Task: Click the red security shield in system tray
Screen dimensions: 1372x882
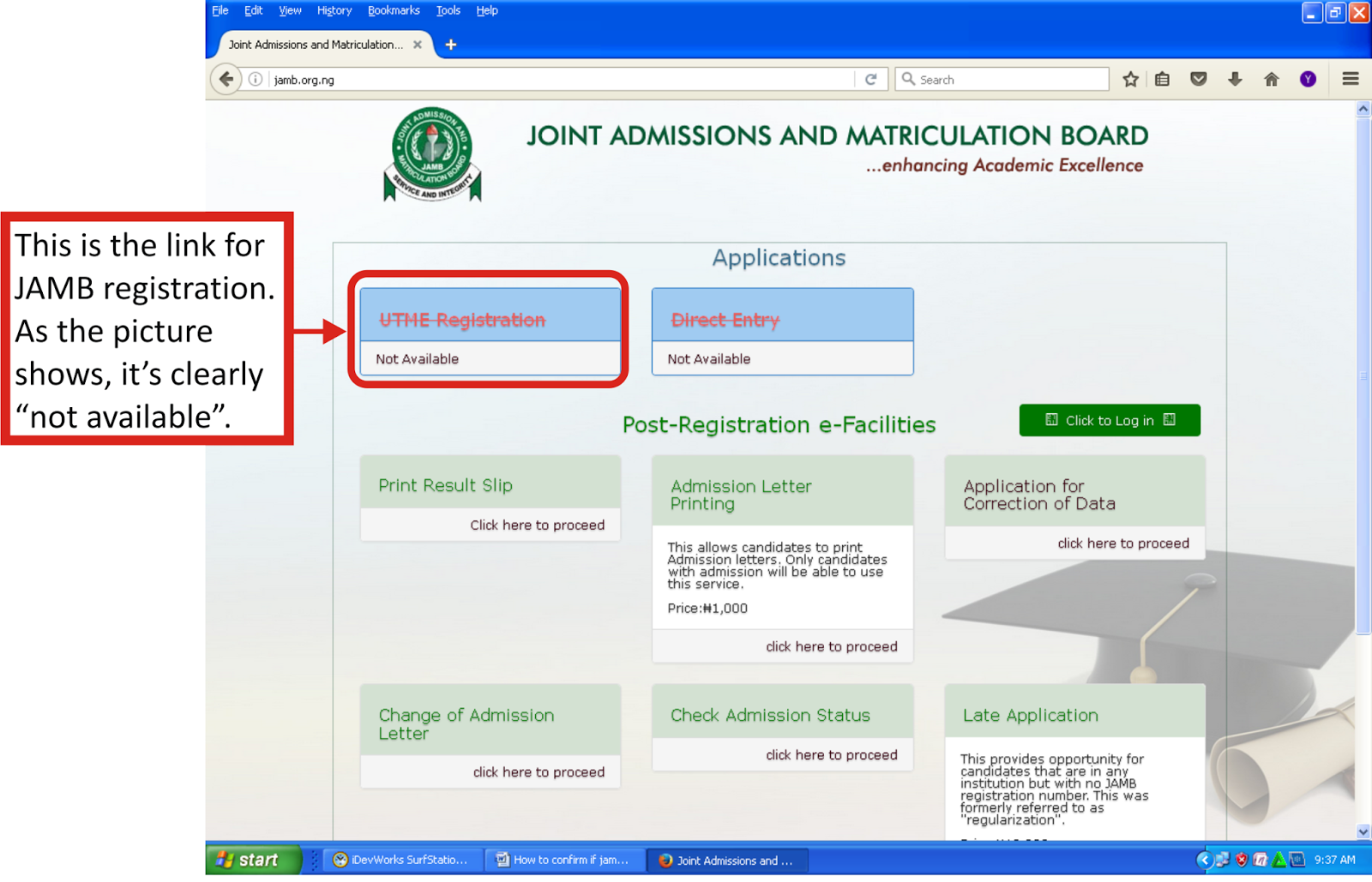Action: point(1241,860)
